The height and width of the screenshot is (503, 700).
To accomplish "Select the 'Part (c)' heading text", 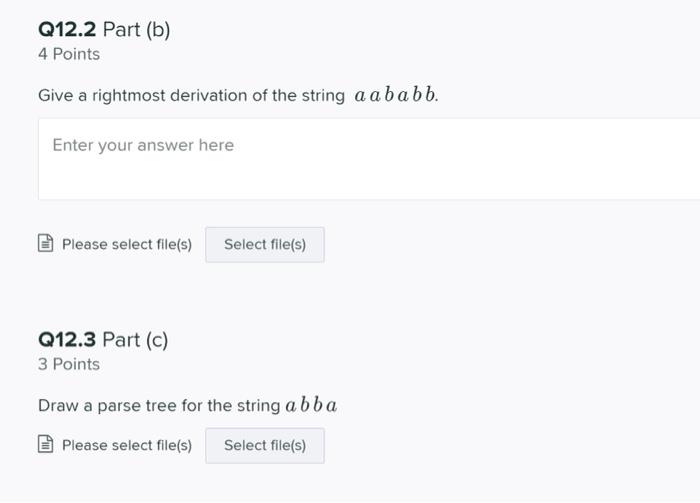I will pyautogui.click(x=135, y=340).
